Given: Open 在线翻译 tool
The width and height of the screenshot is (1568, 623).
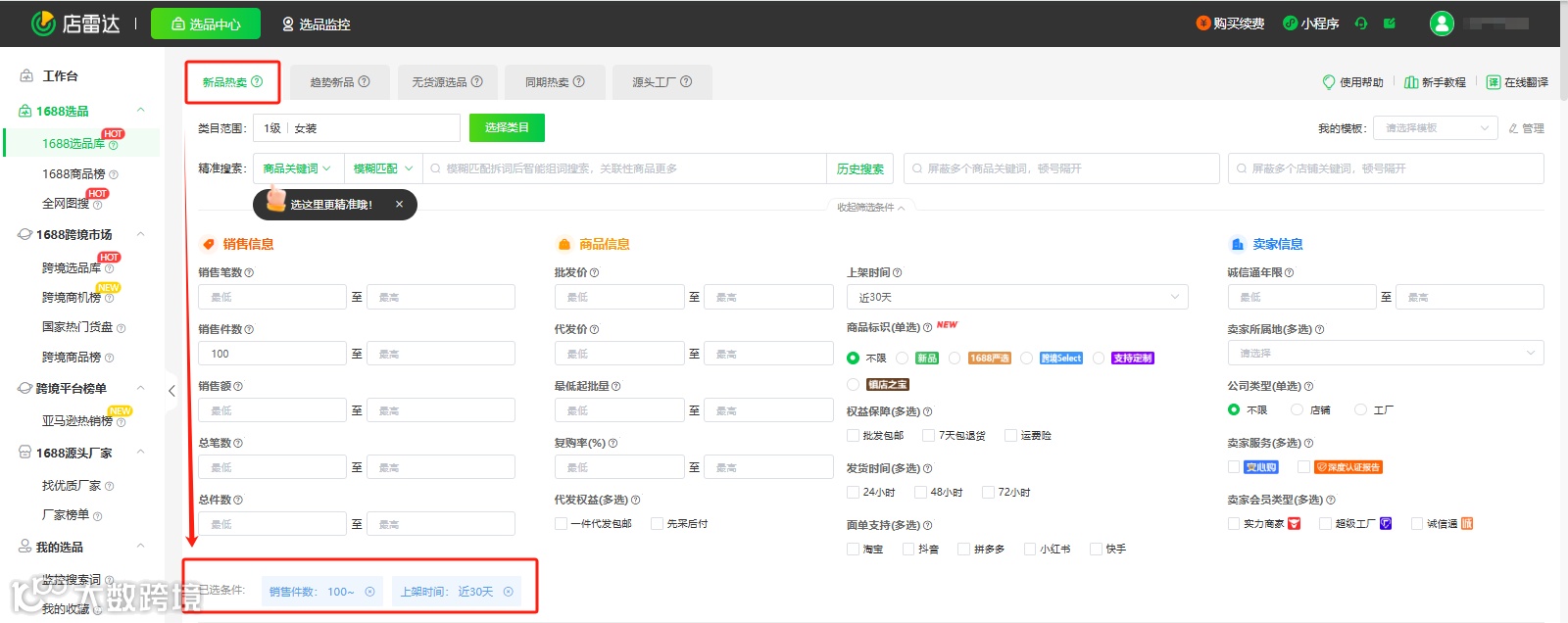Looking at the screenshot, I should tap(1518, 82).
